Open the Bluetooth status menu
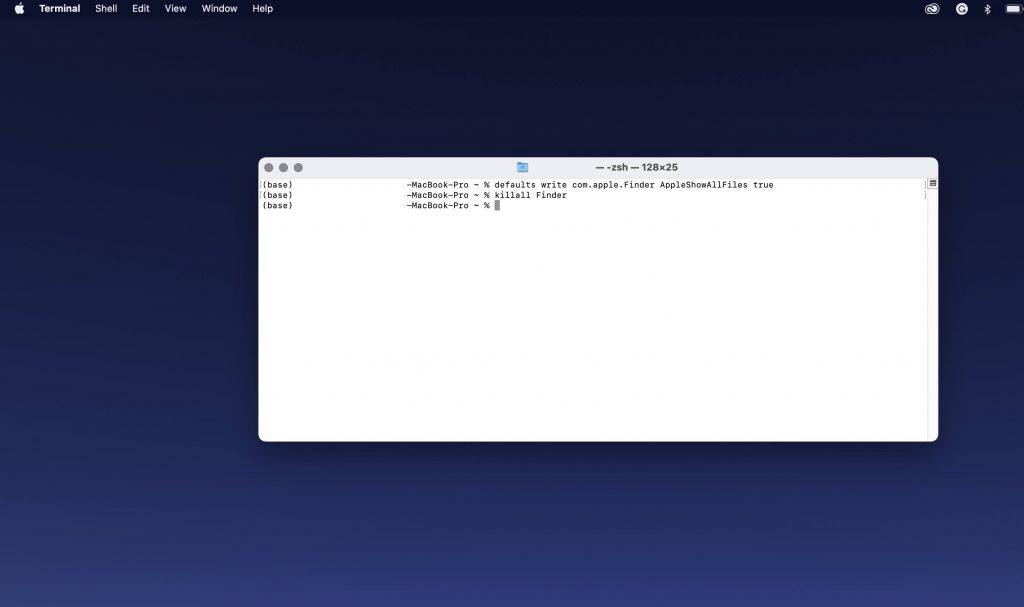 click(x=987, y=8)
